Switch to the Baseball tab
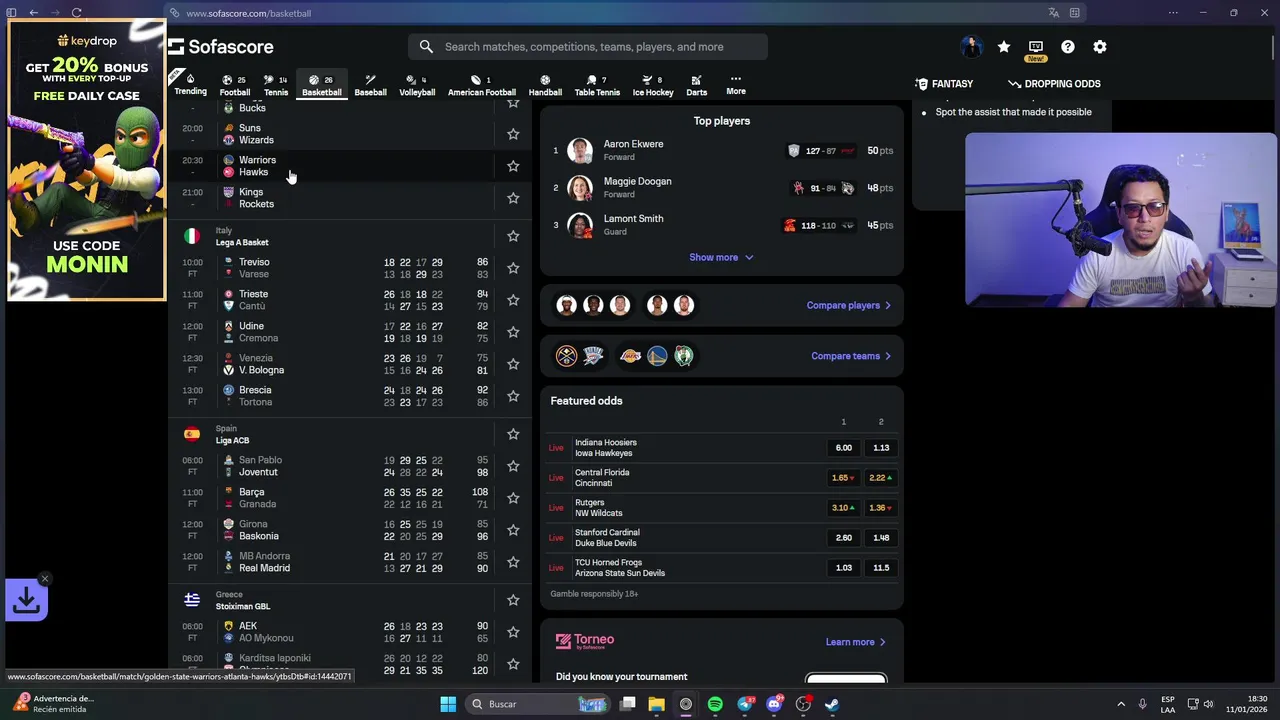 tap(370, 84)
